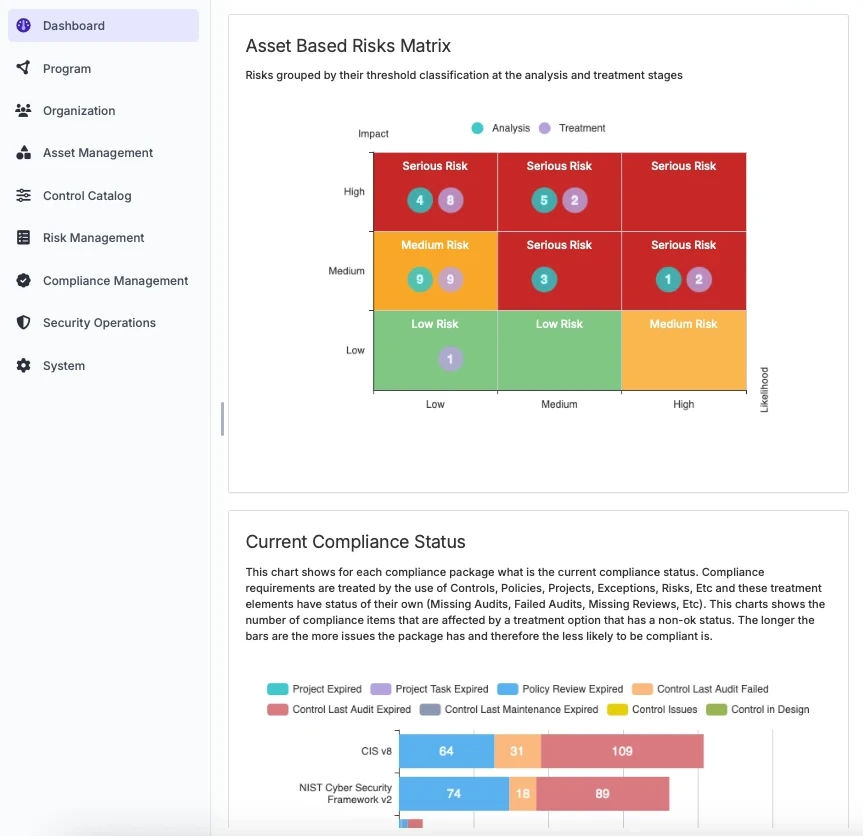Click Analysis bubble 3 in center cell
Viewport: 863px width, 836px height.
(x=544, y=279)
